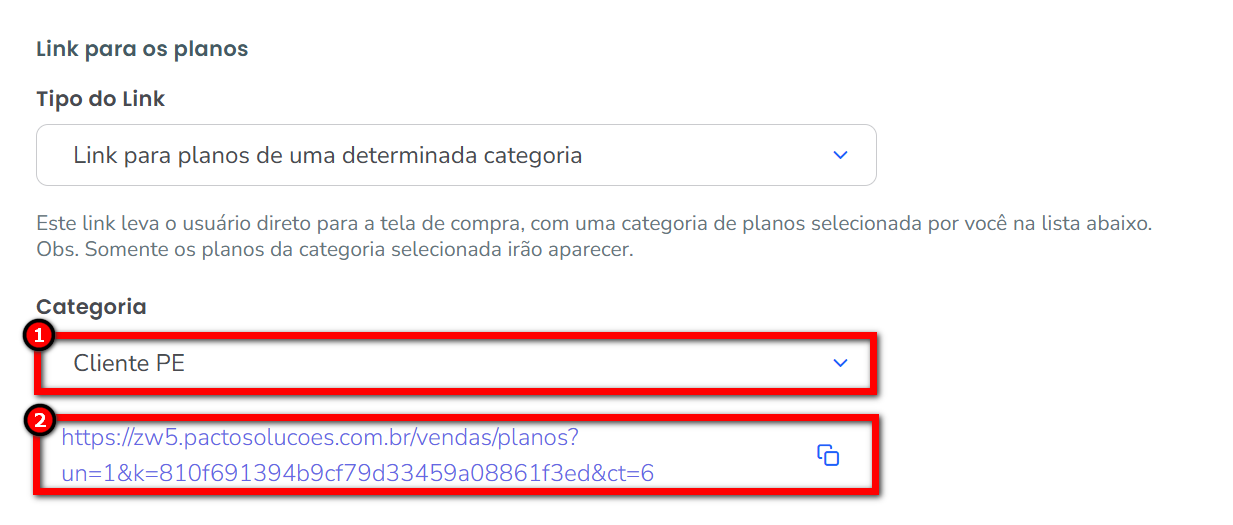Expand the Tipo do Link dropdown arrow
1233x525 pixels.
tap(840, 155)
